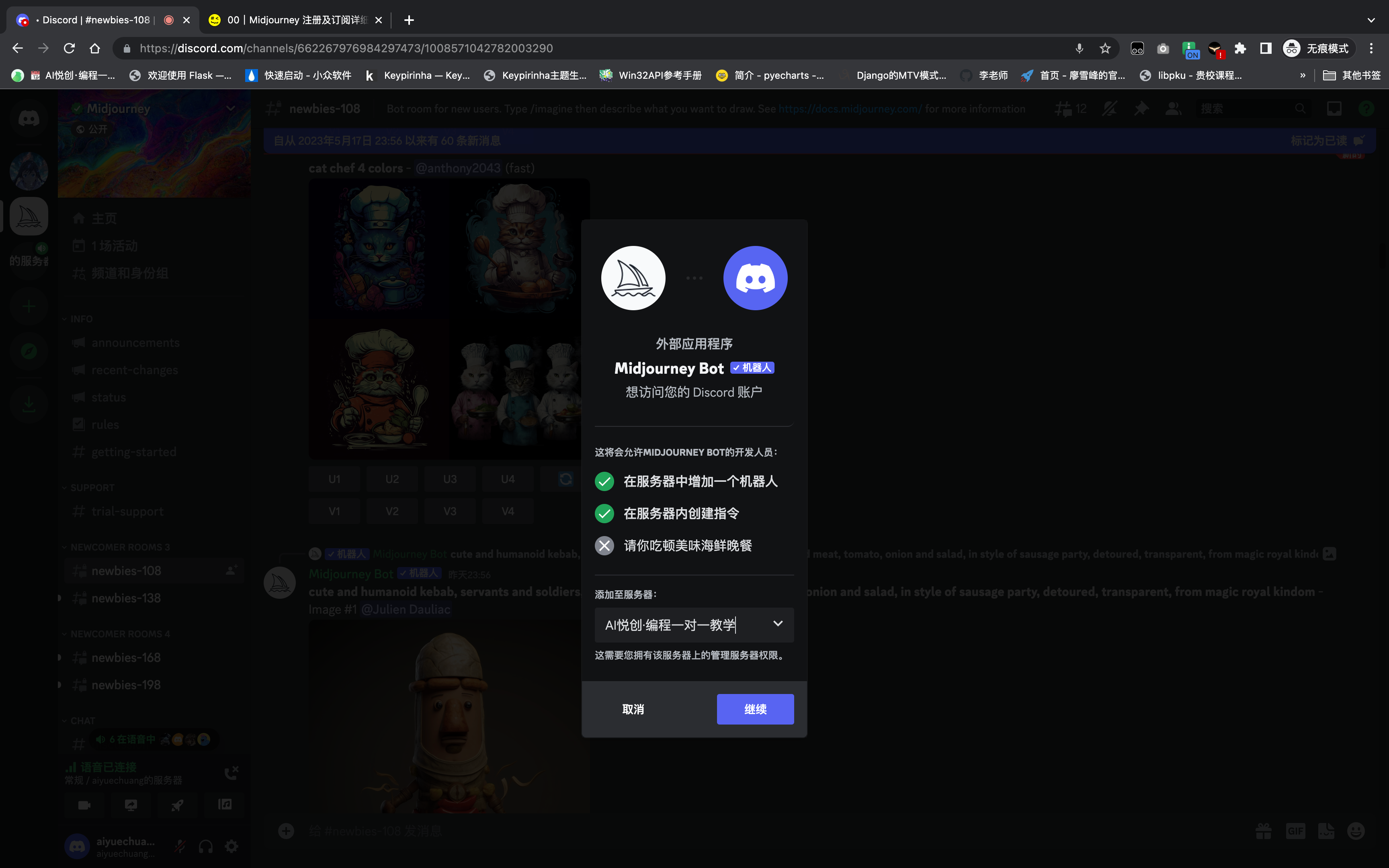
Task: Toggle the browser side panel
Action: (x=1266, y=48)
